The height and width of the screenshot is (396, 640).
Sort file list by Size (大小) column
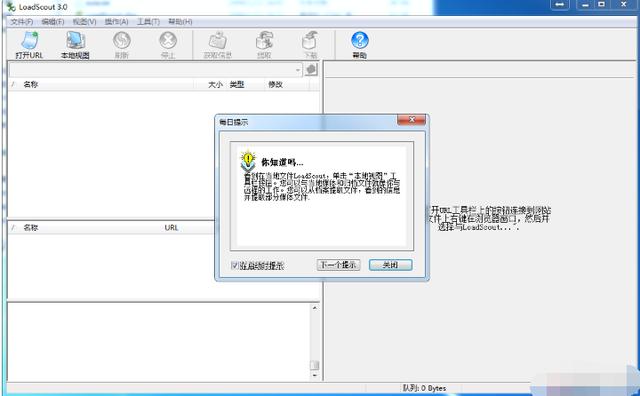coord(215,85)
